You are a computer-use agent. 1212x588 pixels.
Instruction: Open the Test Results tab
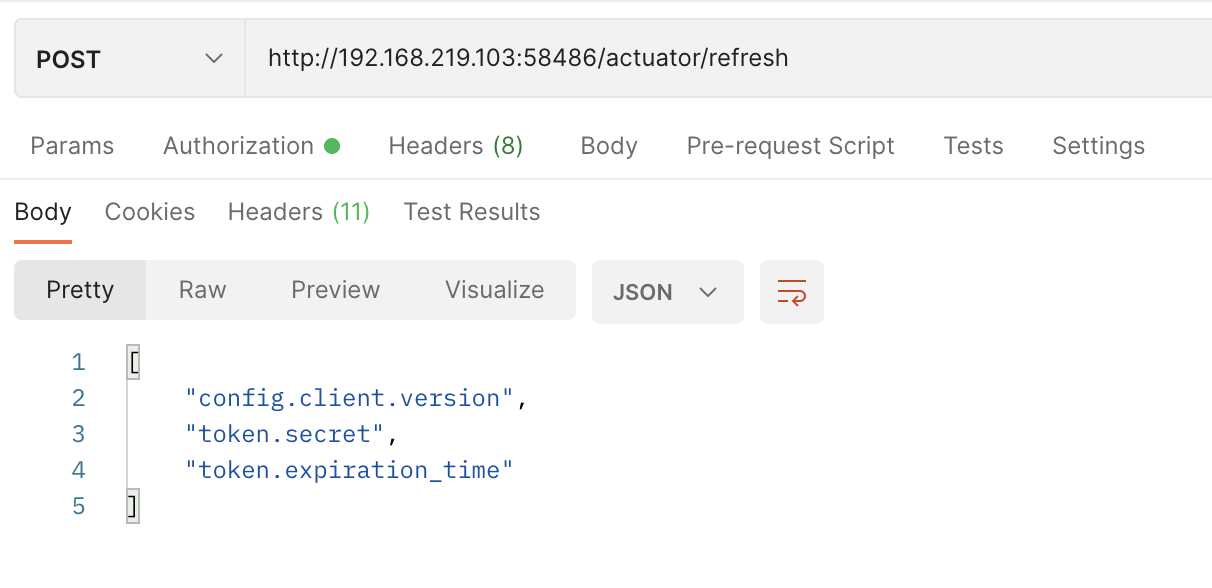[x=472, y=212]
